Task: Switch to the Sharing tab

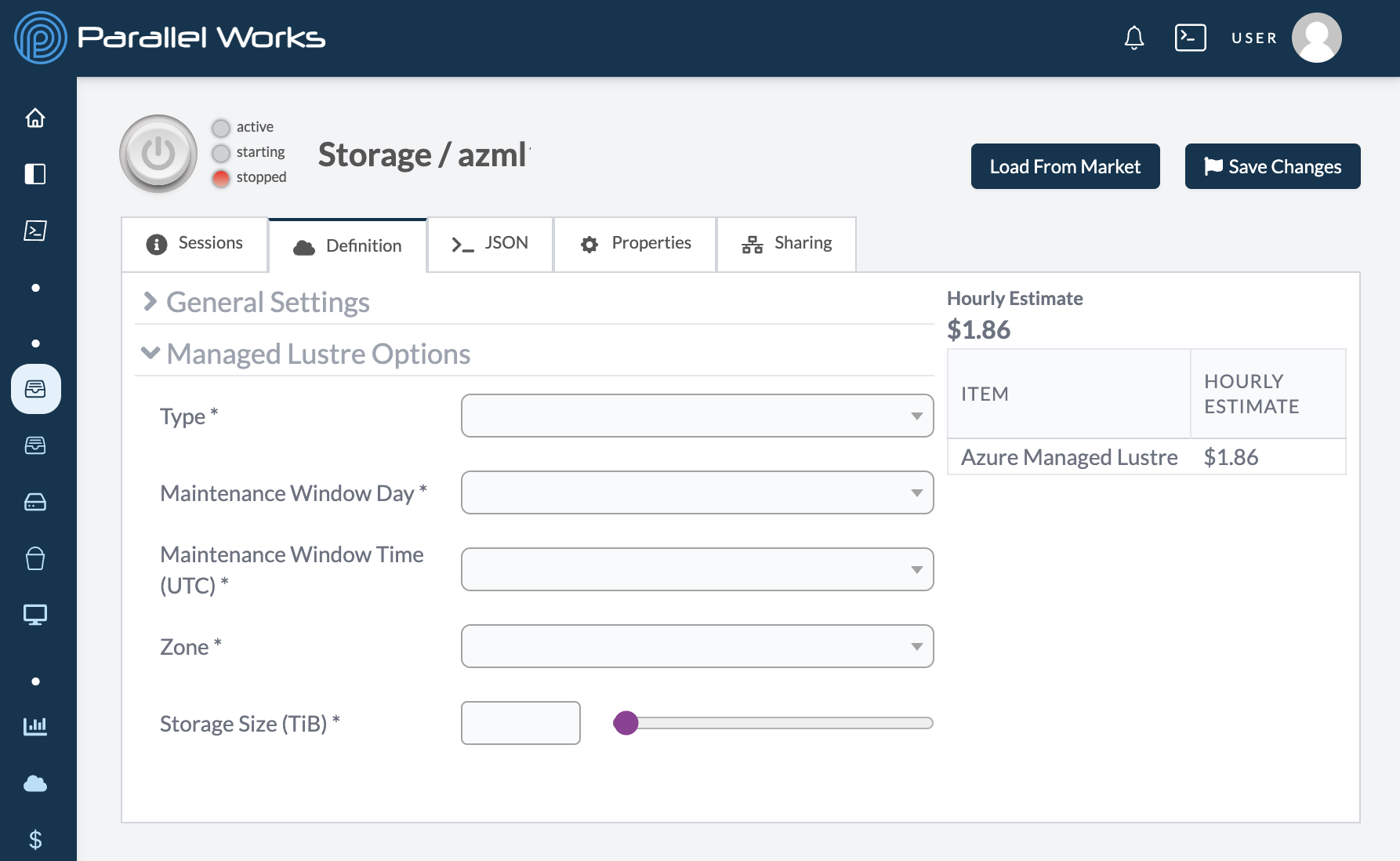Action: coord(787,244)
